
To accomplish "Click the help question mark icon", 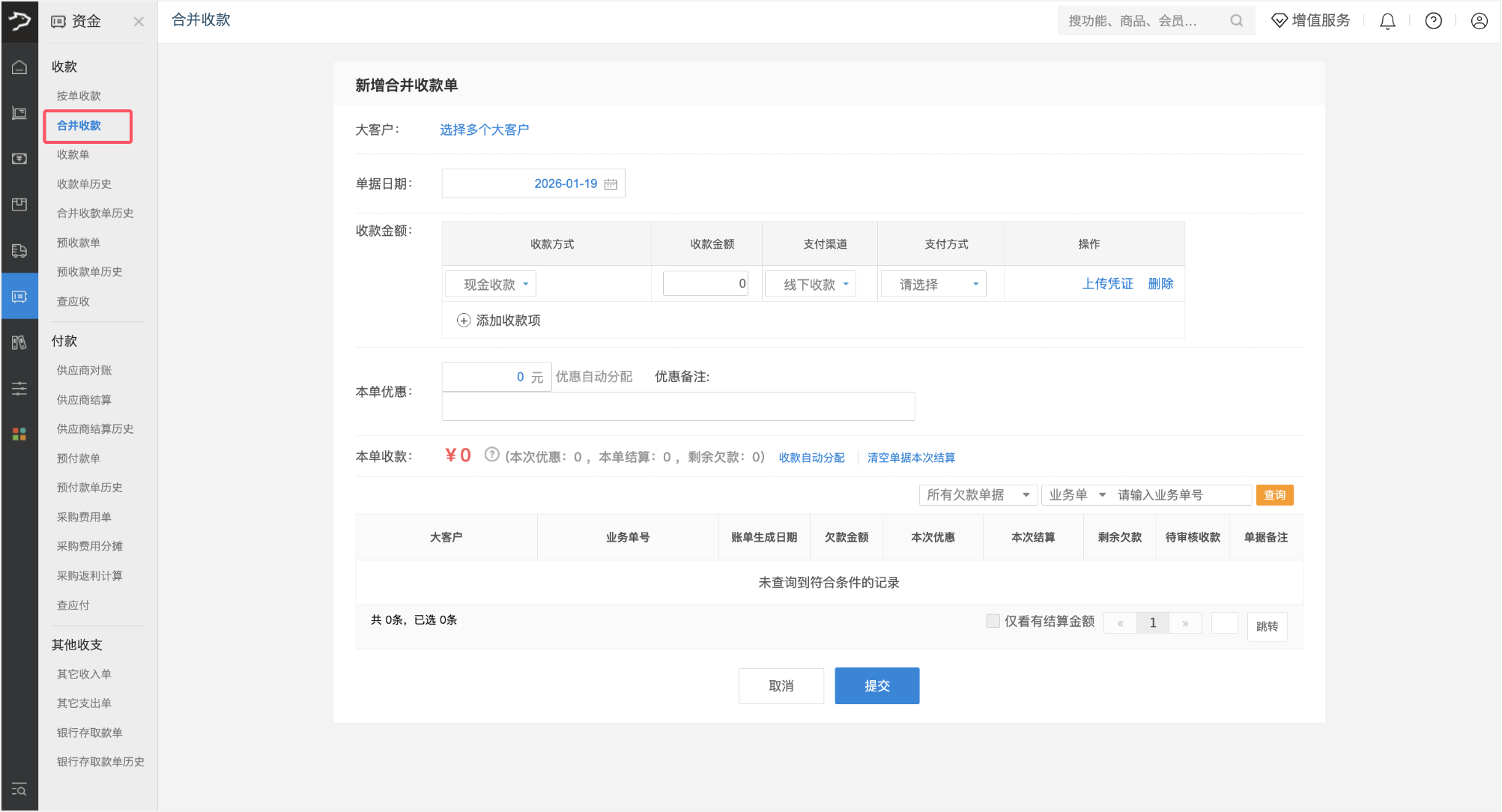I will coord(1433,20).
